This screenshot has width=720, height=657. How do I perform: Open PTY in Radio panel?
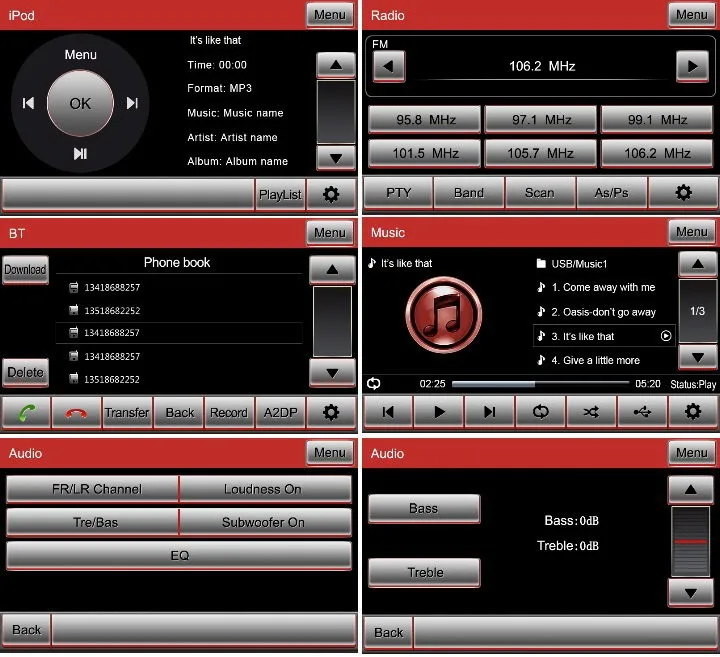coord(398,193)
